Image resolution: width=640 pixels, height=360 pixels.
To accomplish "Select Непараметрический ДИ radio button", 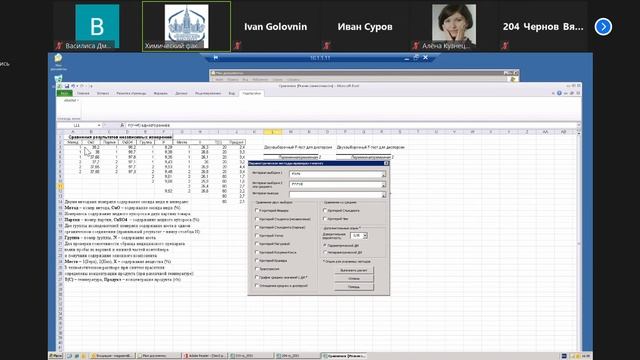I will [325, 252].
